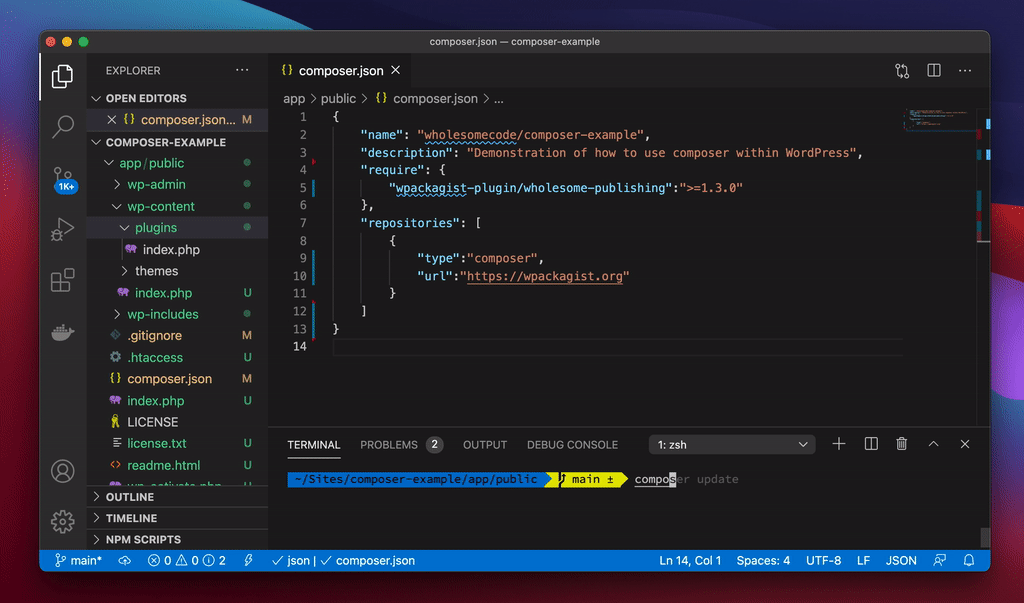Open the Accounts icon

click(63, 471)
